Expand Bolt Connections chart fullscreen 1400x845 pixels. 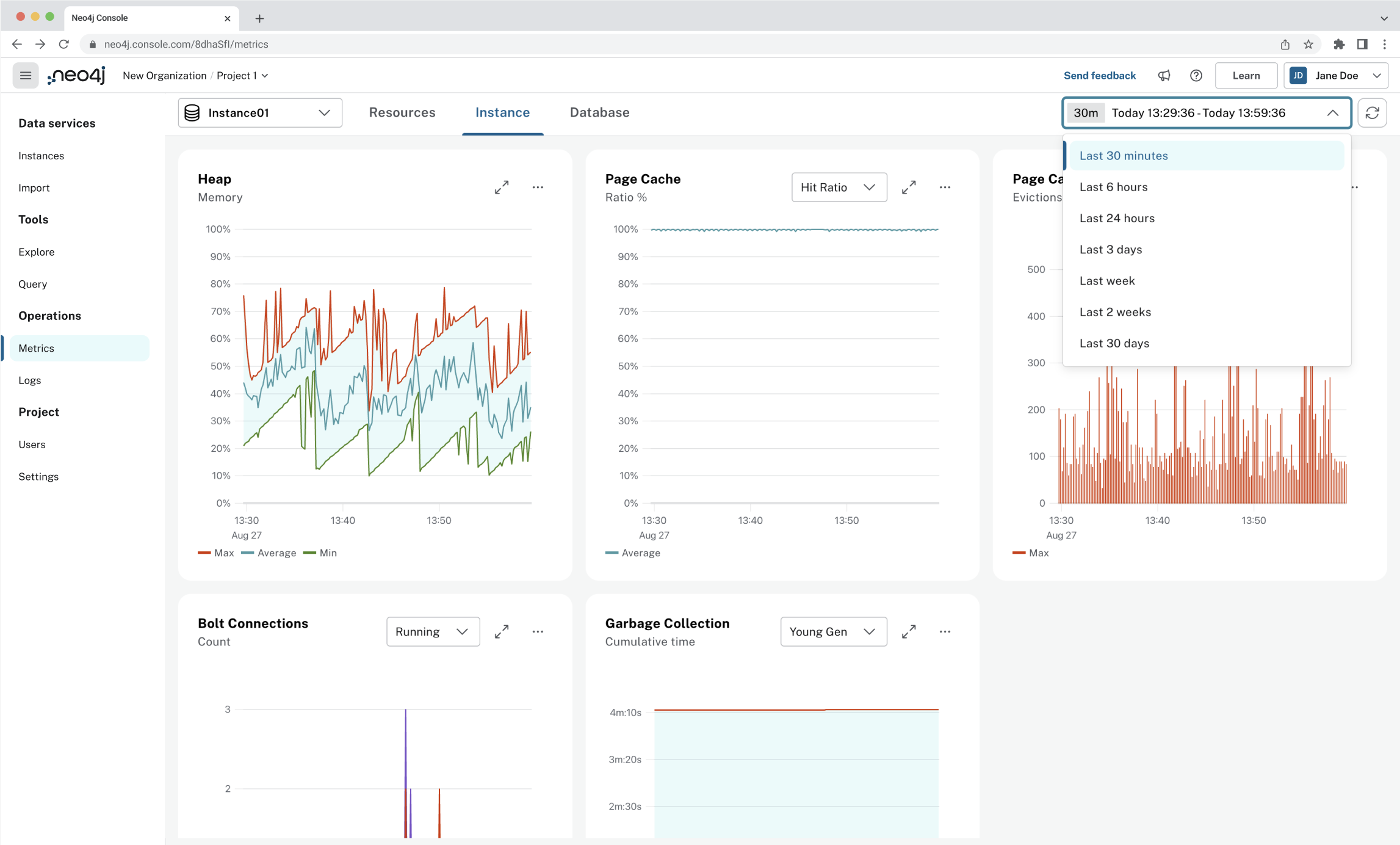tap(502, 632)
